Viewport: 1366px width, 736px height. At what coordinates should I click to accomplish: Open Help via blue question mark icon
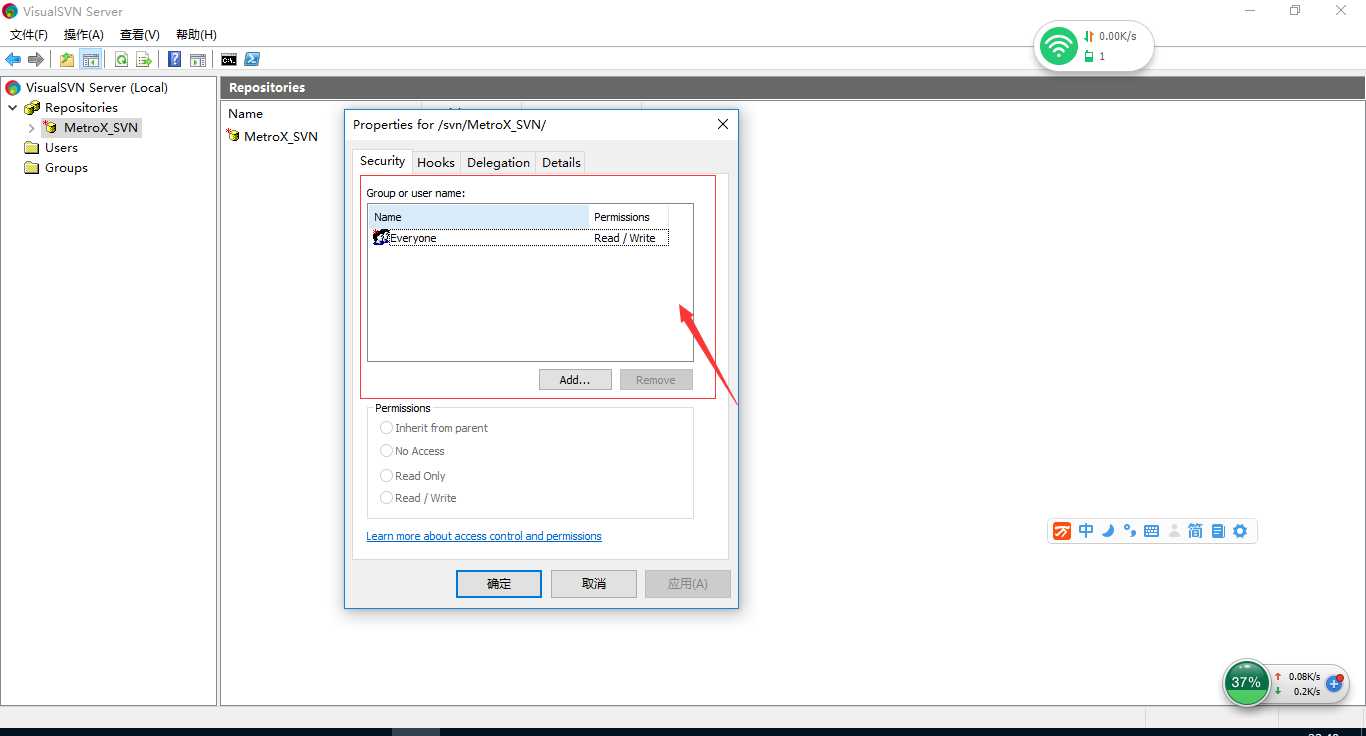click(x=175, y=60)
